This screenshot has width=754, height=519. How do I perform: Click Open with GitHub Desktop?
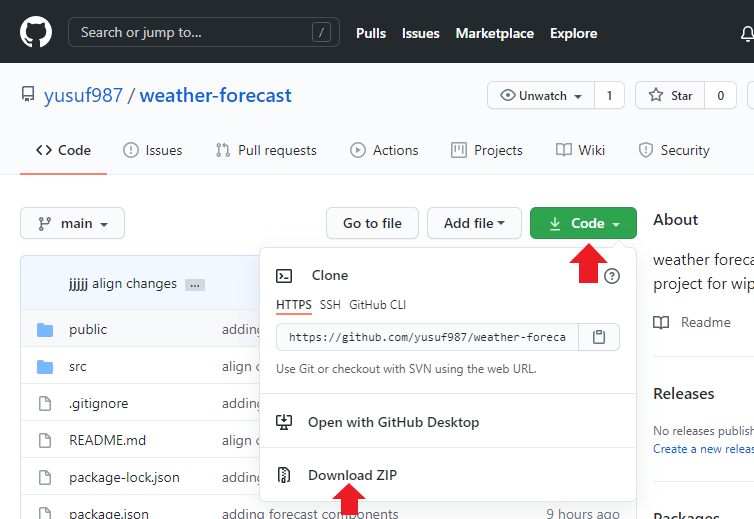coord(393,422)
